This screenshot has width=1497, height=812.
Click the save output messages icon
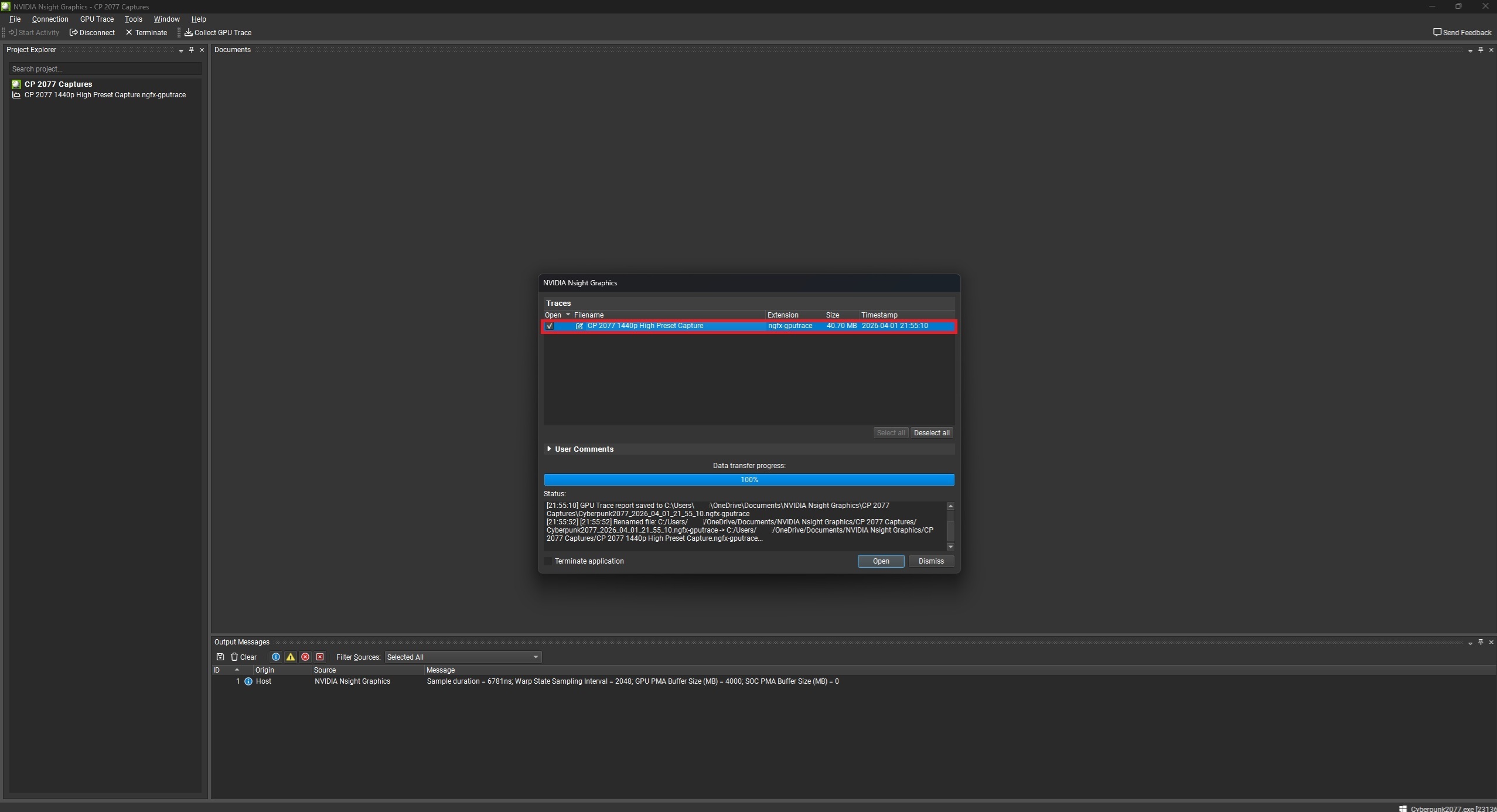click(220, 657)
